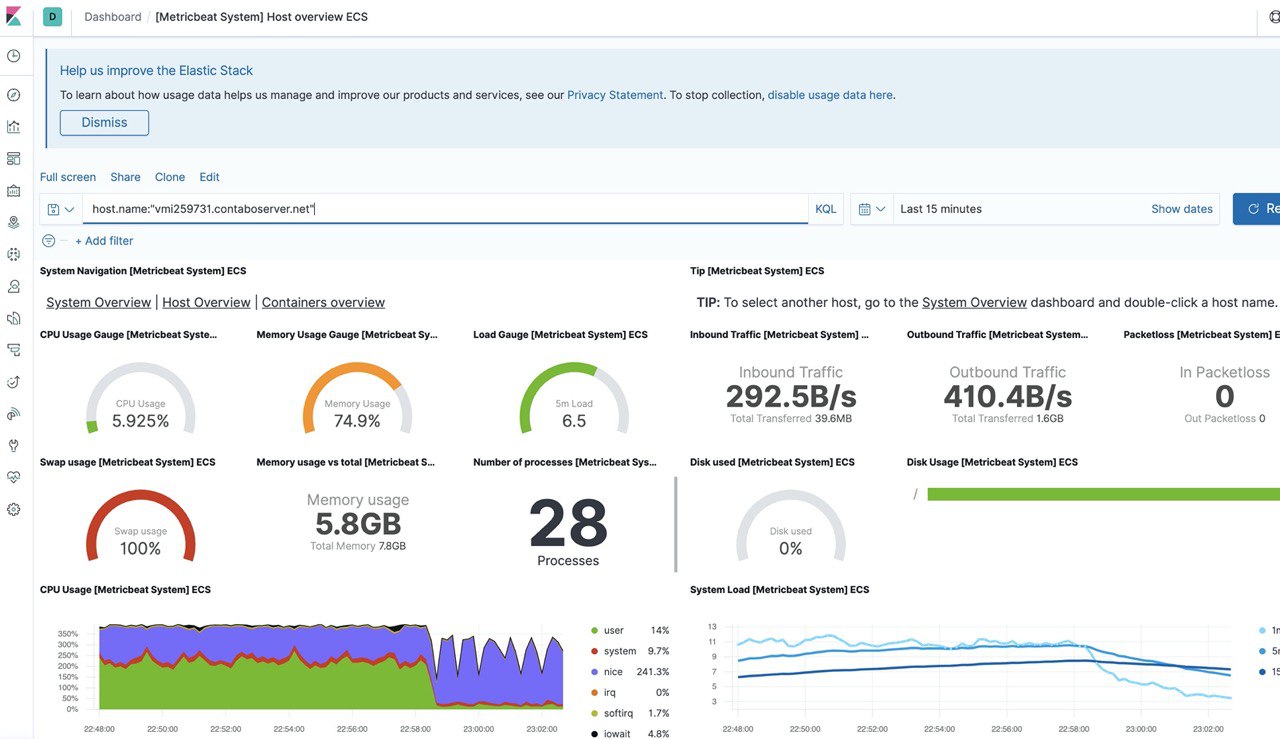Switch the dashboard to Full screen
Viewport: 1280px width, 739px height.
[x=68, y=177]
